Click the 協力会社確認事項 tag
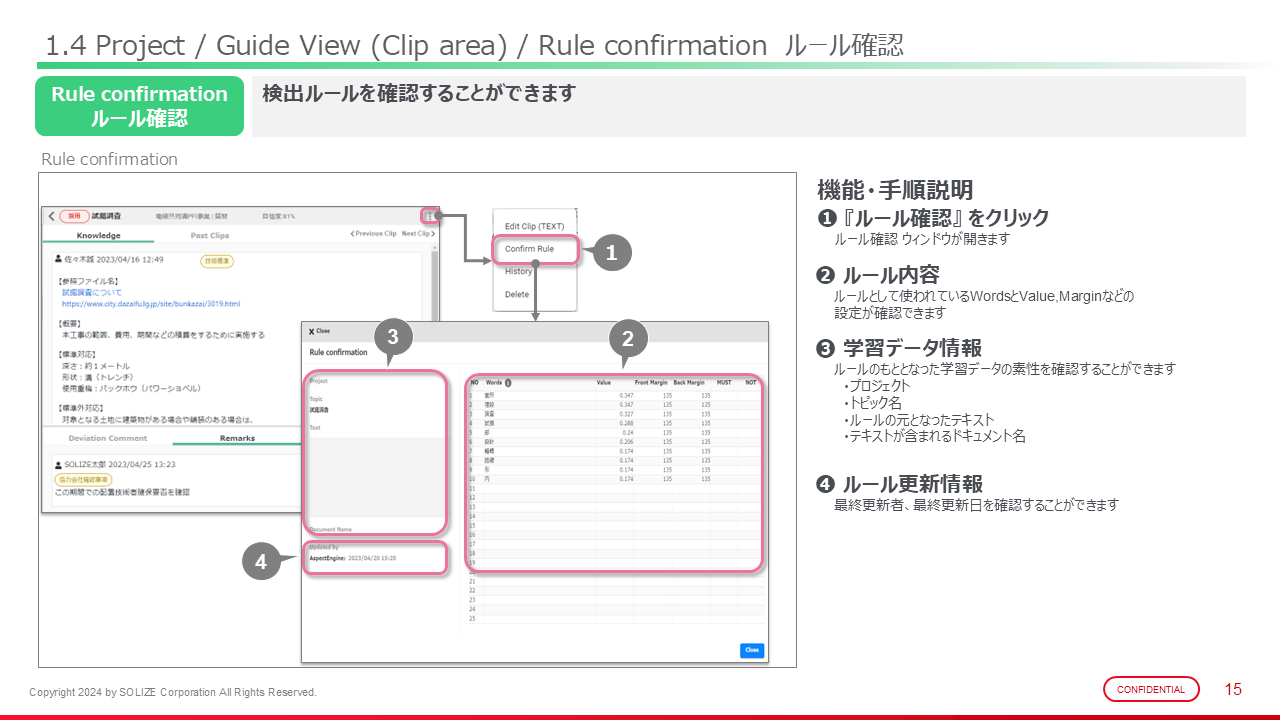1280x720 pixels. (x=83, y=479)
